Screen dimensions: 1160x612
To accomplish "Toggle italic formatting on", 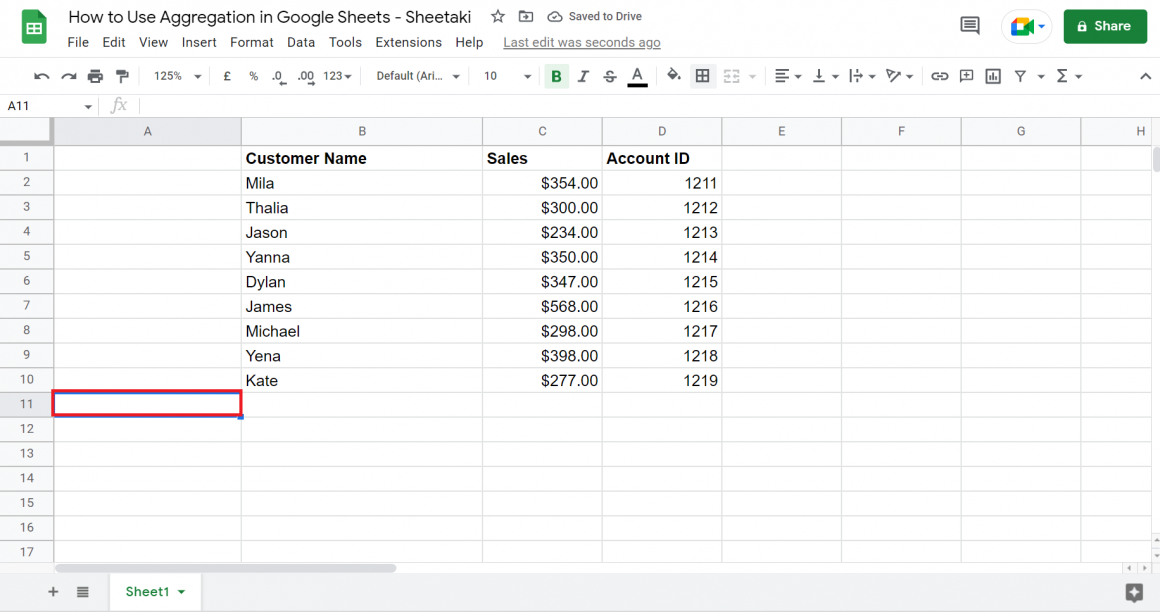I will coord(583,76).
